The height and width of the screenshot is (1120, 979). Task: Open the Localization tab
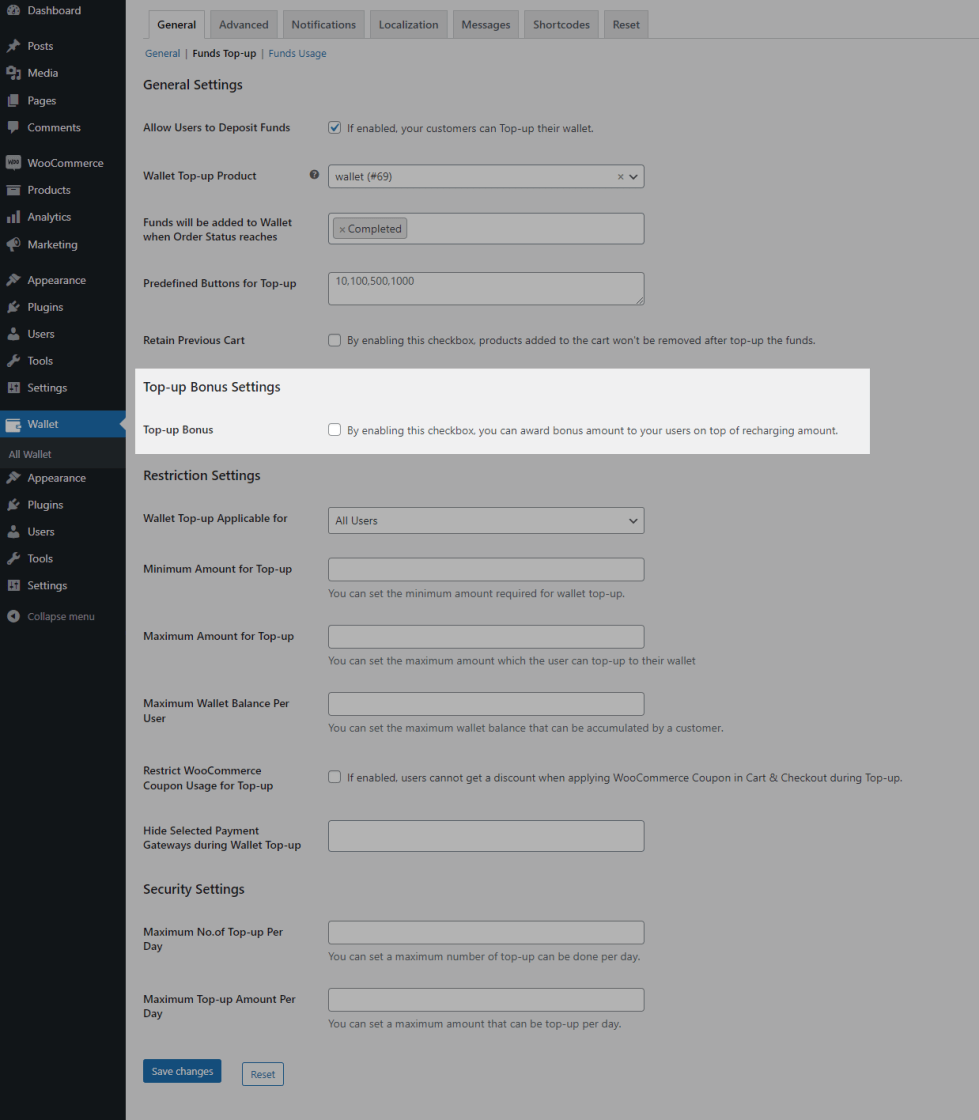[408, 24]
